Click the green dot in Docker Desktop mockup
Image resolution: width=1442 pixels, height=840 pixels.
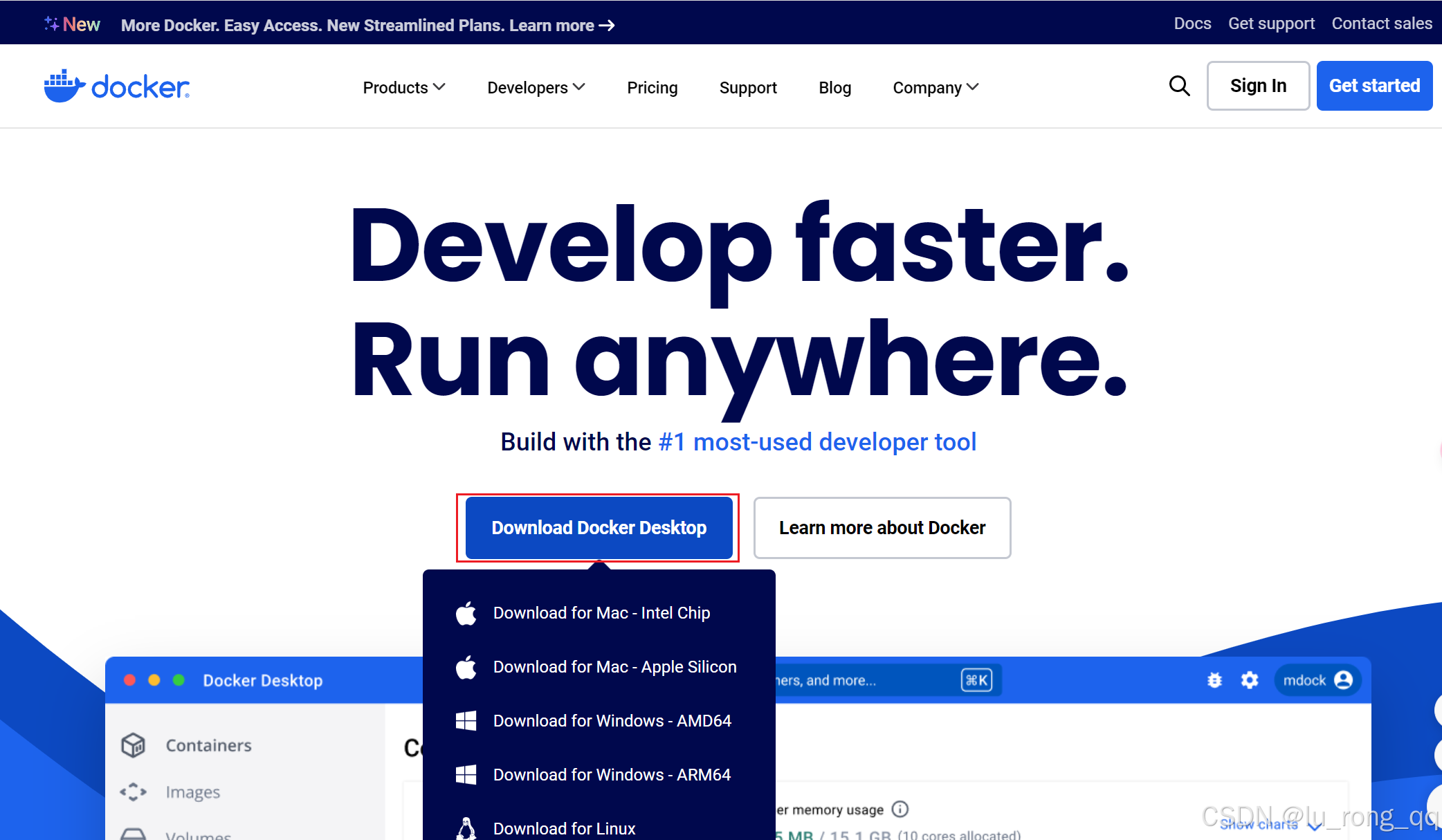pos(179,680)
